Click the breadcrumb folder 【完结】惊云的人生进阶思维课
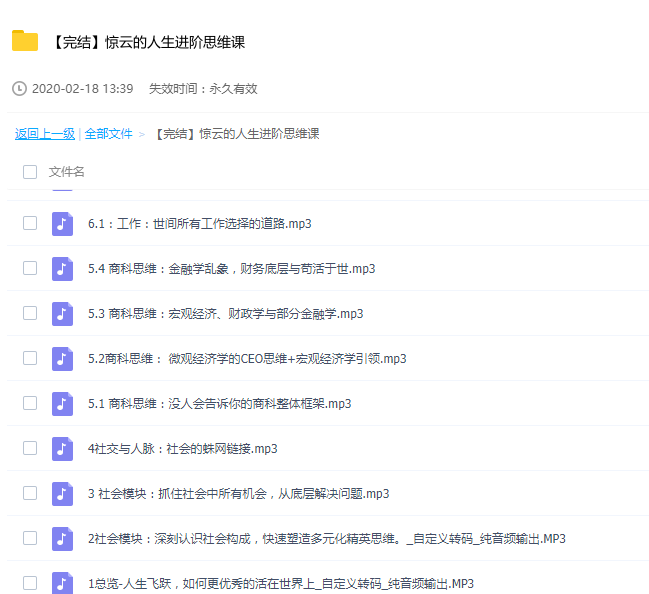This screenshot has height=594, width=649. [237, 134]
